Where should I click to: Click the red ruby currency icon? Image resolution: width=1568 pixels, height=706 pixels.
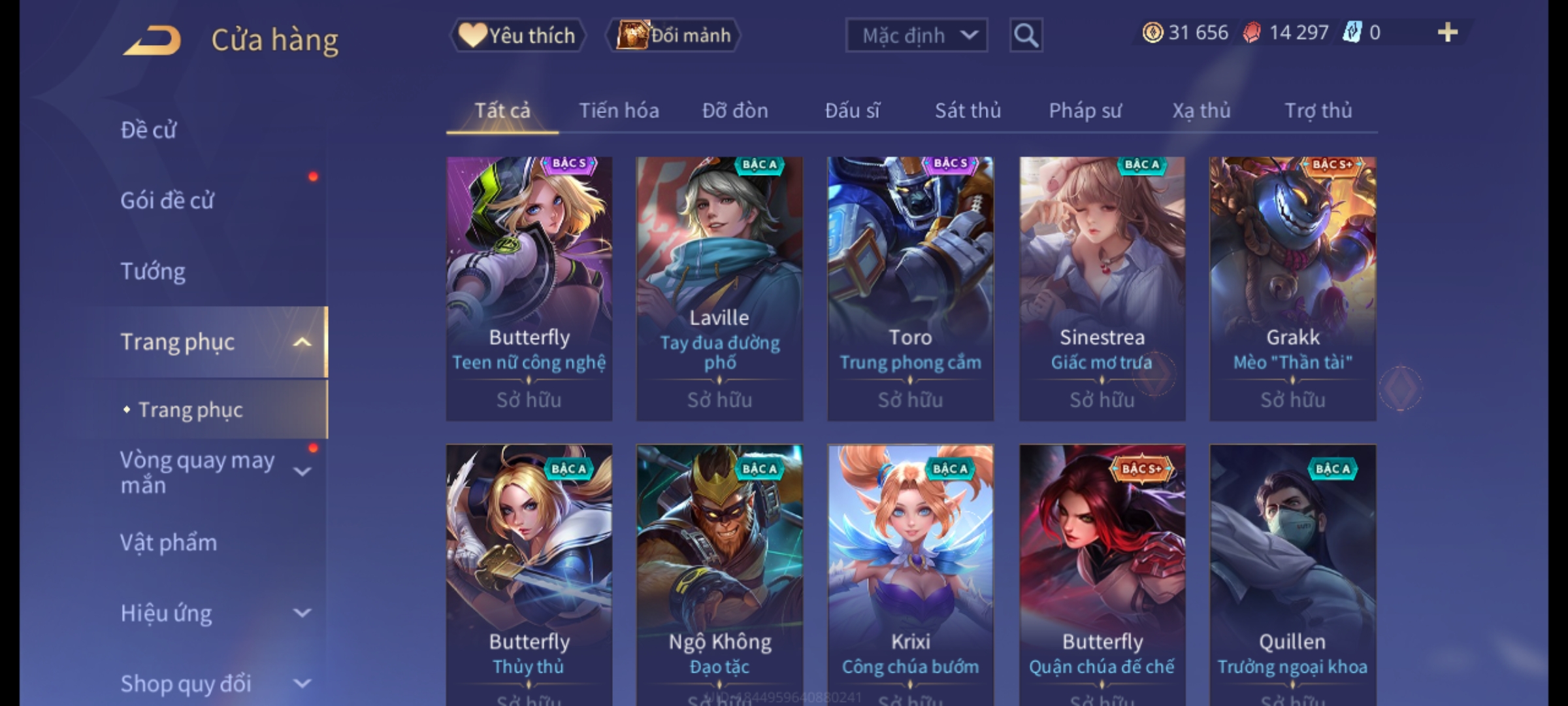[1252, 33]
